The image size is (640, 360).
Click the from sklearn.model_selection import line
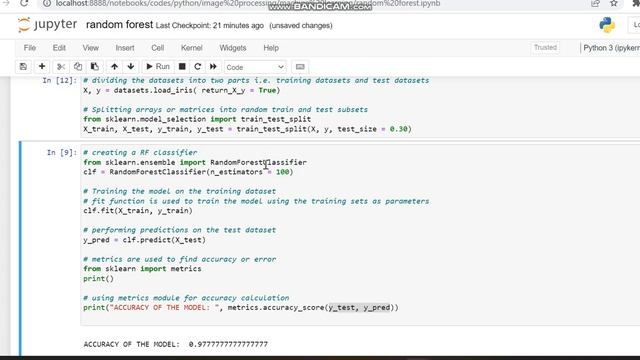197,119
